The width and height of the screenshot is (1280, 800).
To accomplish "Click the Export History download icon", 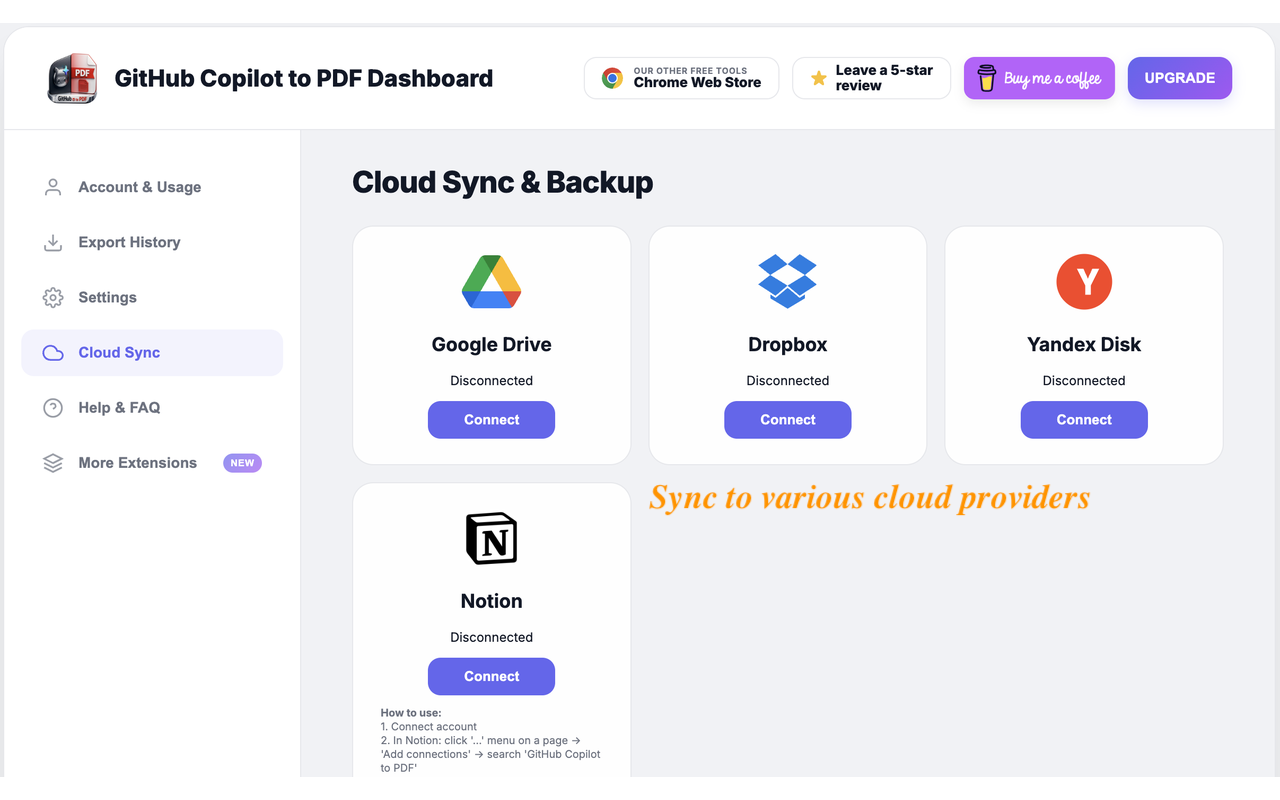I will 53,242.
